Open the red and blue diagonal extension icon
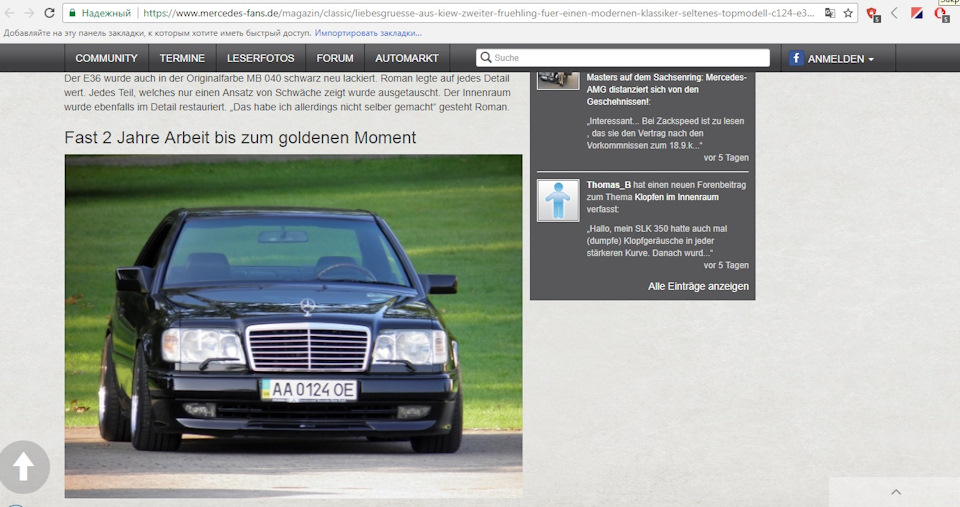 [x=917, y=13]
